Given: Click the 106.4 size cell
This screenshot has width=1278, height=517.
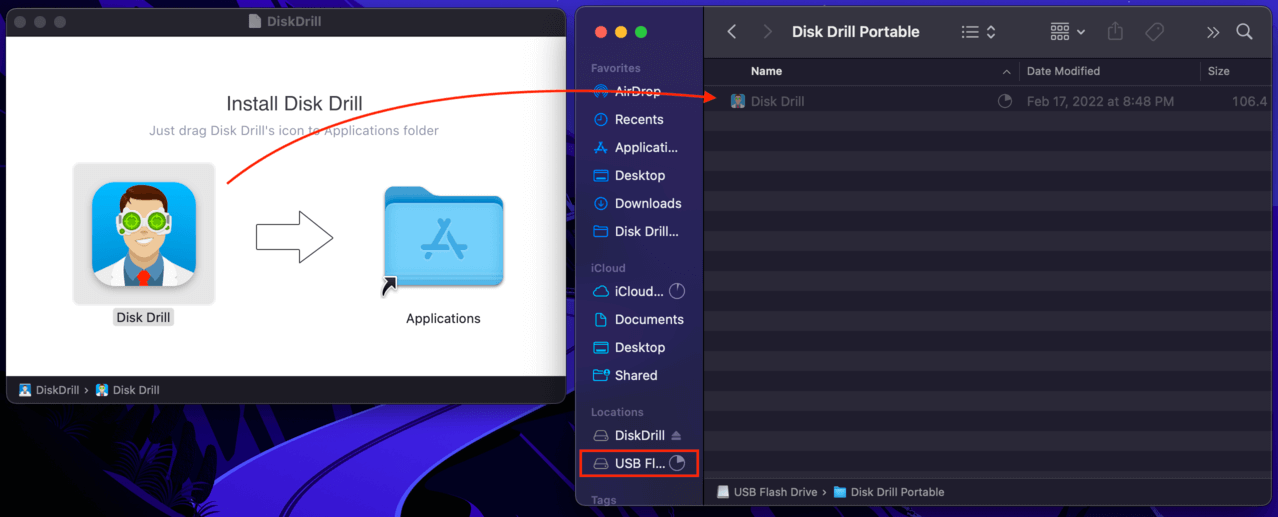Looking at the screenshot, I should coord(1250,101).
